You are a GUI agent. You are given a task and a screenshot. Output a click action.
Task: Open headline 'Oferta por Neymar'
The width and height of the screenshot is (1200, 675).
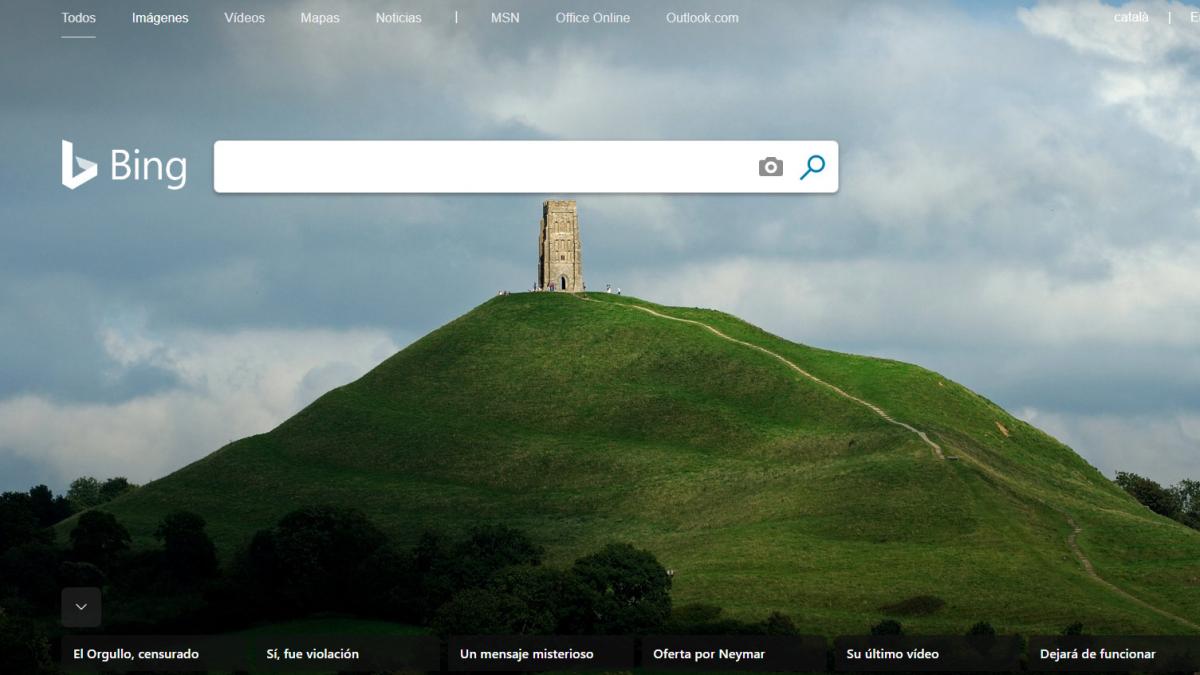pos(709,654)
